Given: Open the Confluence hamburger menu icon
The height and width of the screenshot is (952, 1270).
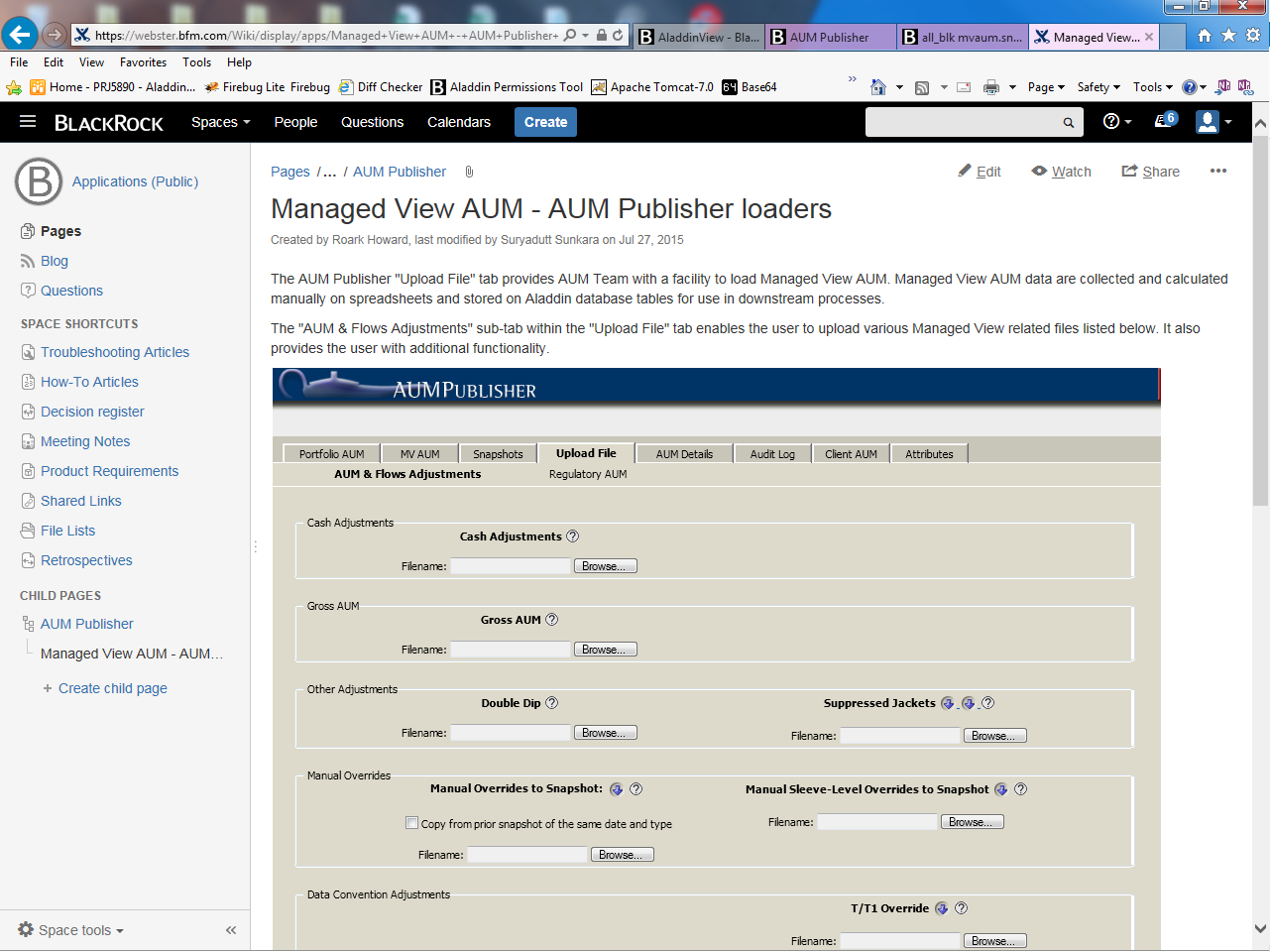Looking at the screenshot, I should pyautogui.click(x=28, y=121).
